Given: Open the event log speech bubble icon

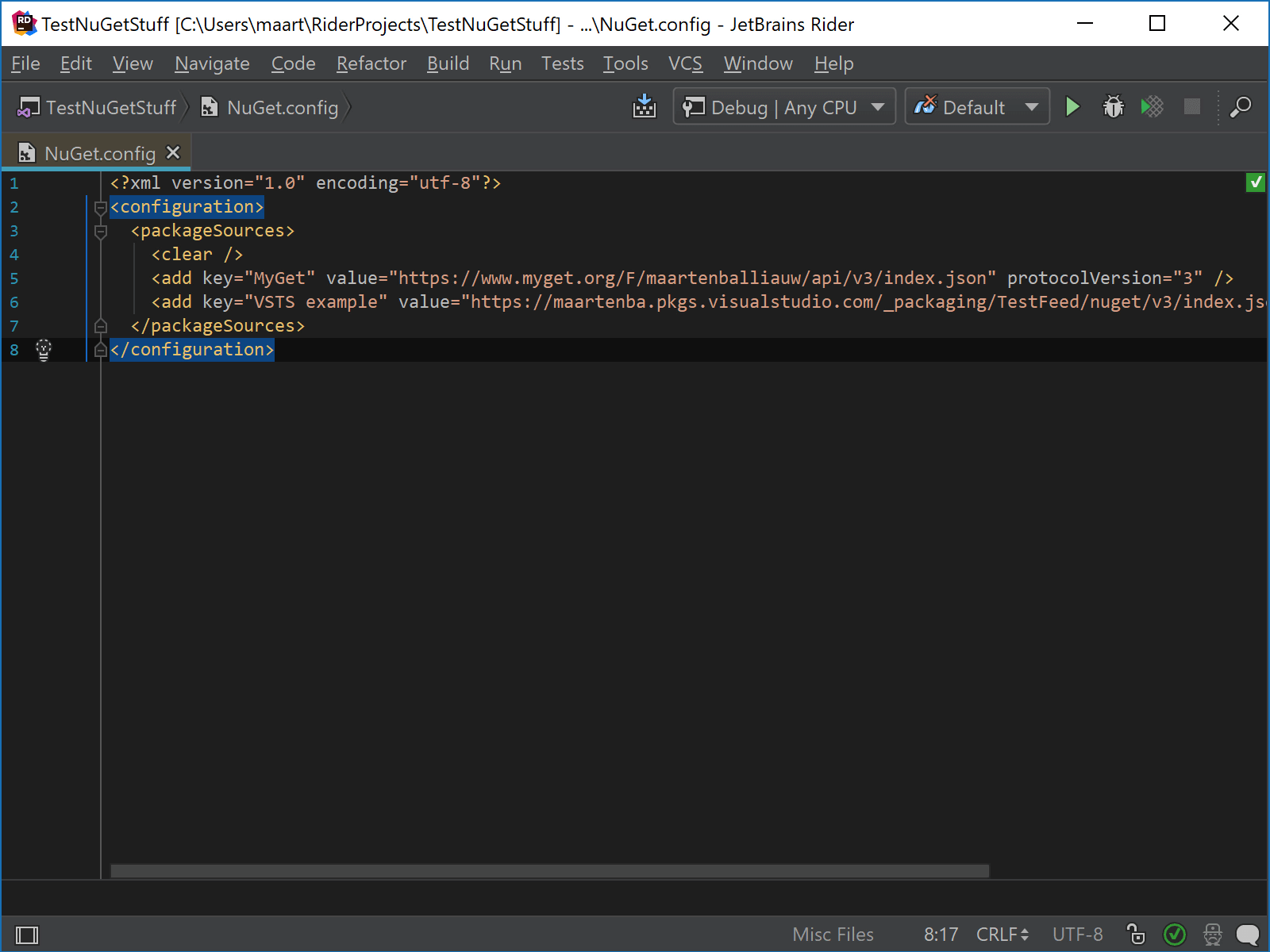Looking at the screenshot, I should [x=1248, y=935].
